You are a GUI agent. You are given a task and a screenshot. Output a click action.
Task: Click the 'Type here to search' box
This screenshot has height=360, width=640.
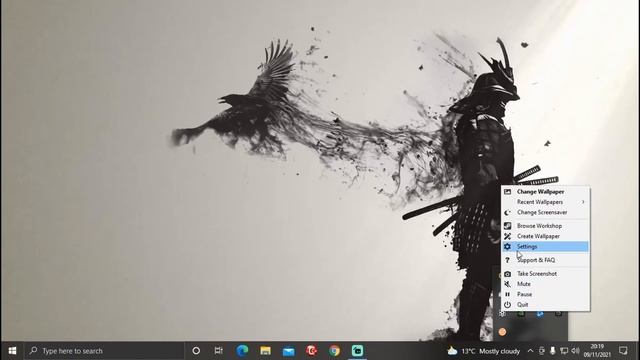[104, 351]
